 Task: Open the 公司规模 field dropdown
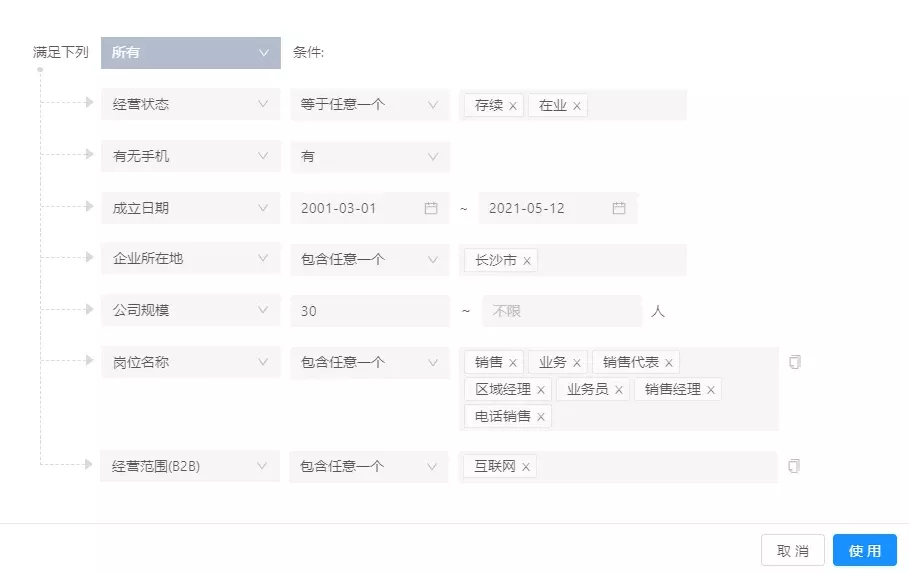191,310
